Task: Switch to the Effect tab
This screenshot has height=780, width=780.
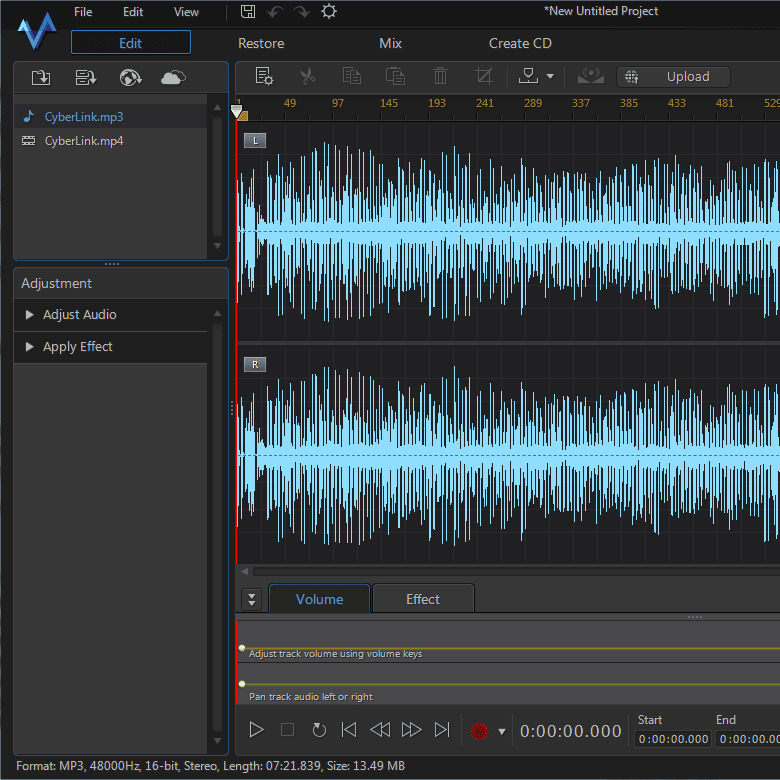Action: (422, 599)
